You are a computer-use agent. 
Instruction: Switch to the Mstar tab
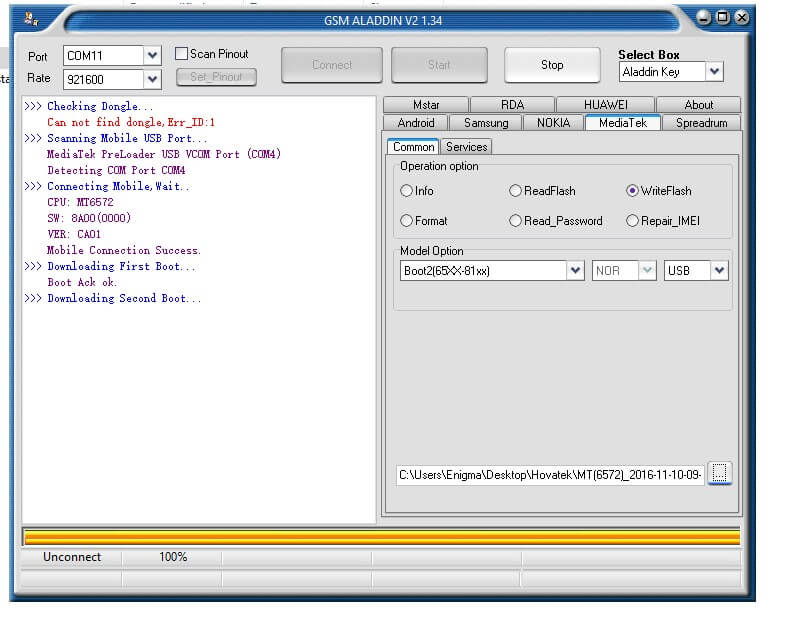click(x=426, y=105)
